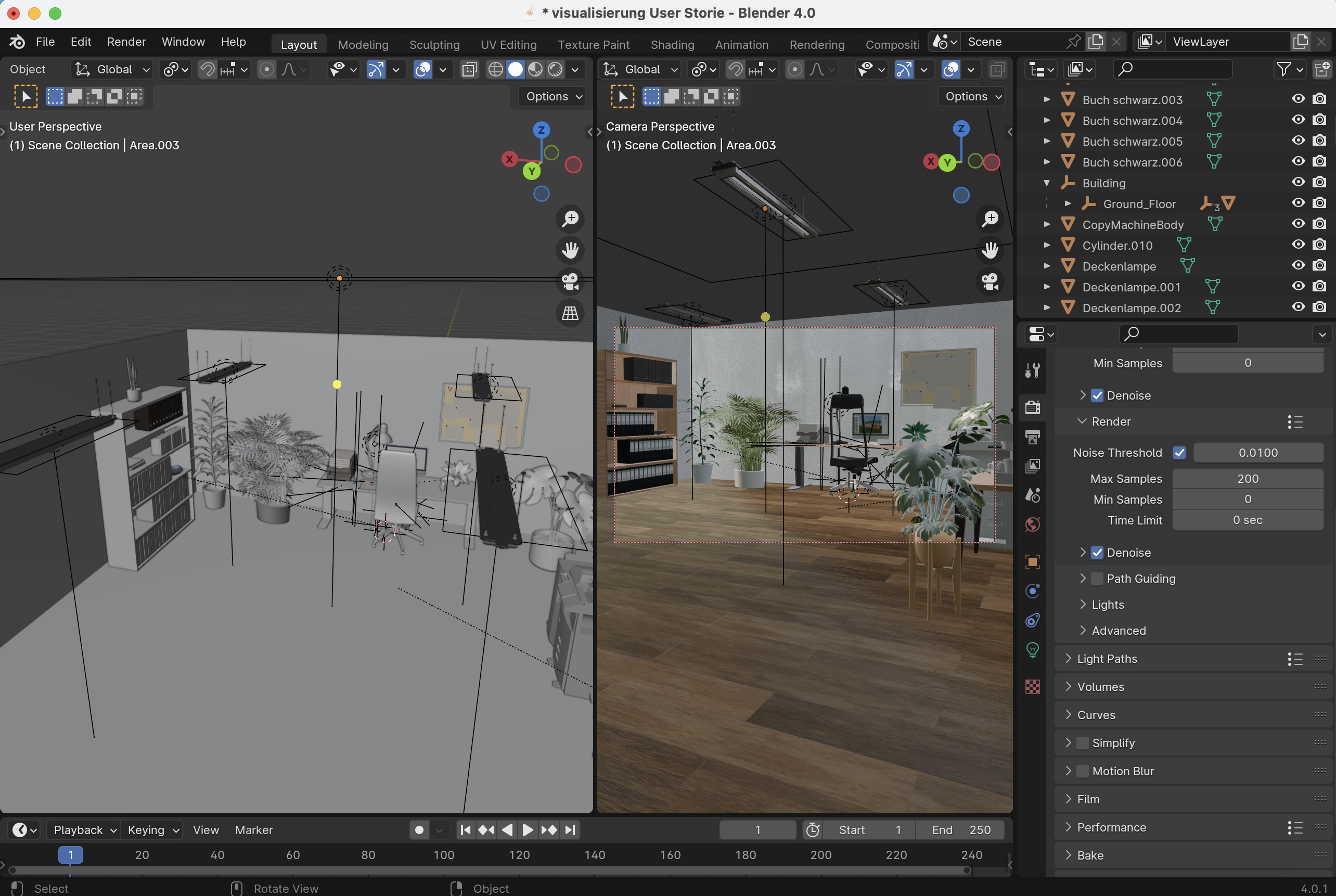Switch to the Modeling workspace tab

[x=363, y=45]
